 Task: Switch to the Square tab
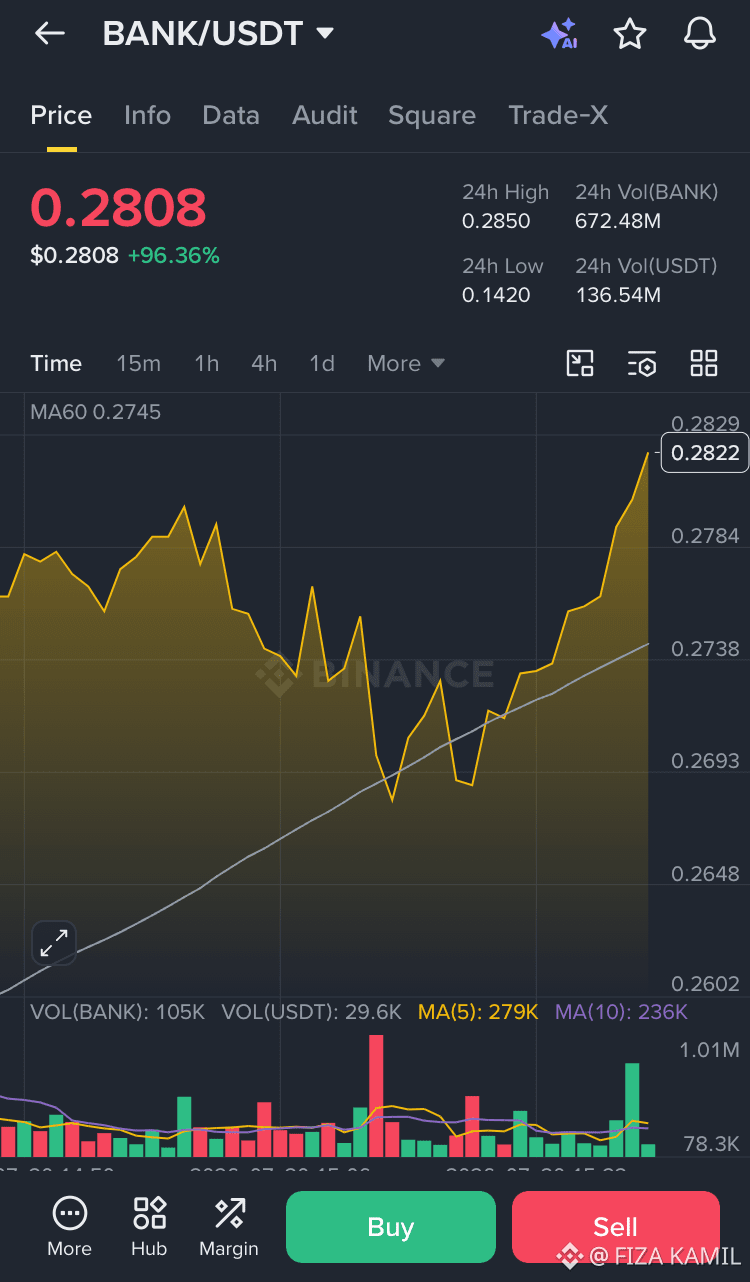click(x=432, y=116)
